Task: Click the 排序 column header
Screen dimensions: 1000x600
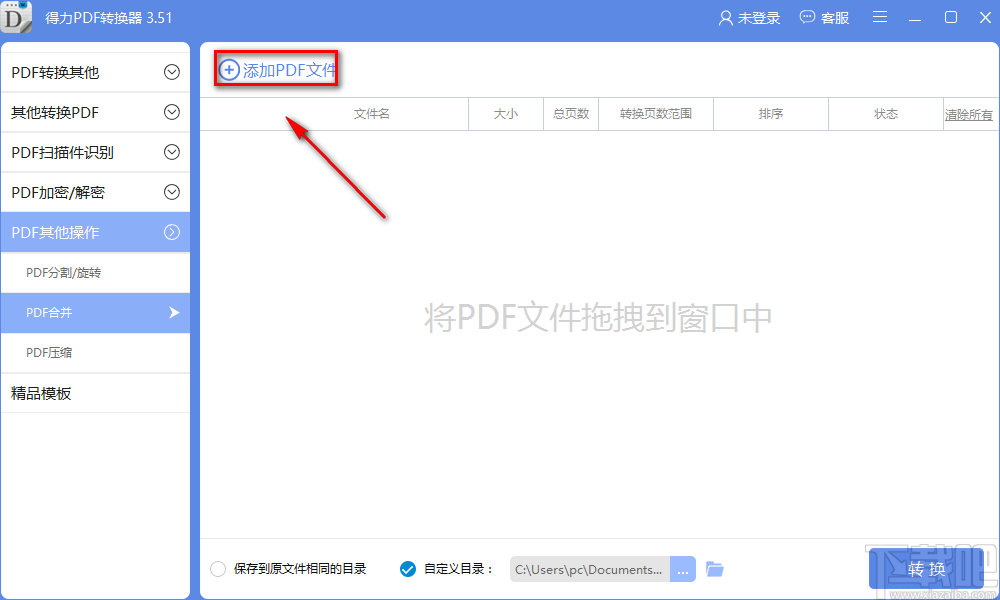Action: pos(770,114)
